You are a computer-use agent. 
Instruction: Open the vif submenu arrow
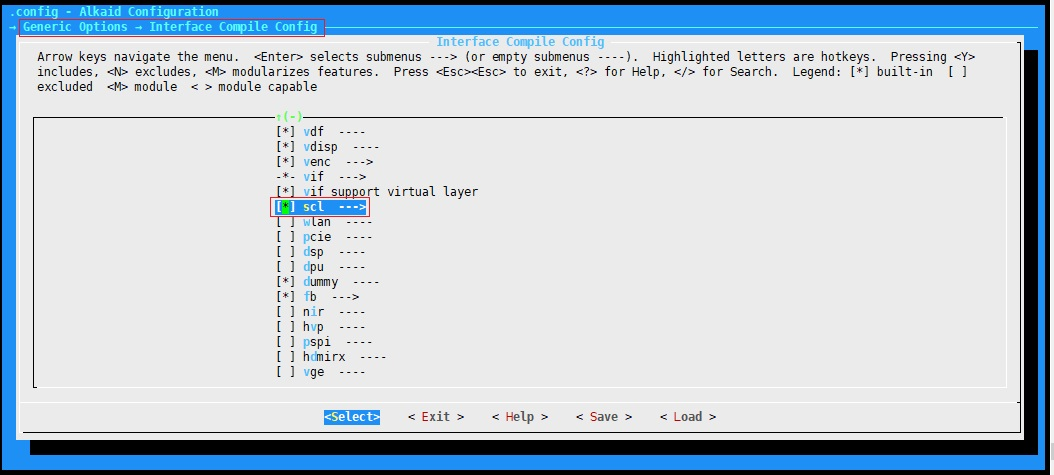352,177
